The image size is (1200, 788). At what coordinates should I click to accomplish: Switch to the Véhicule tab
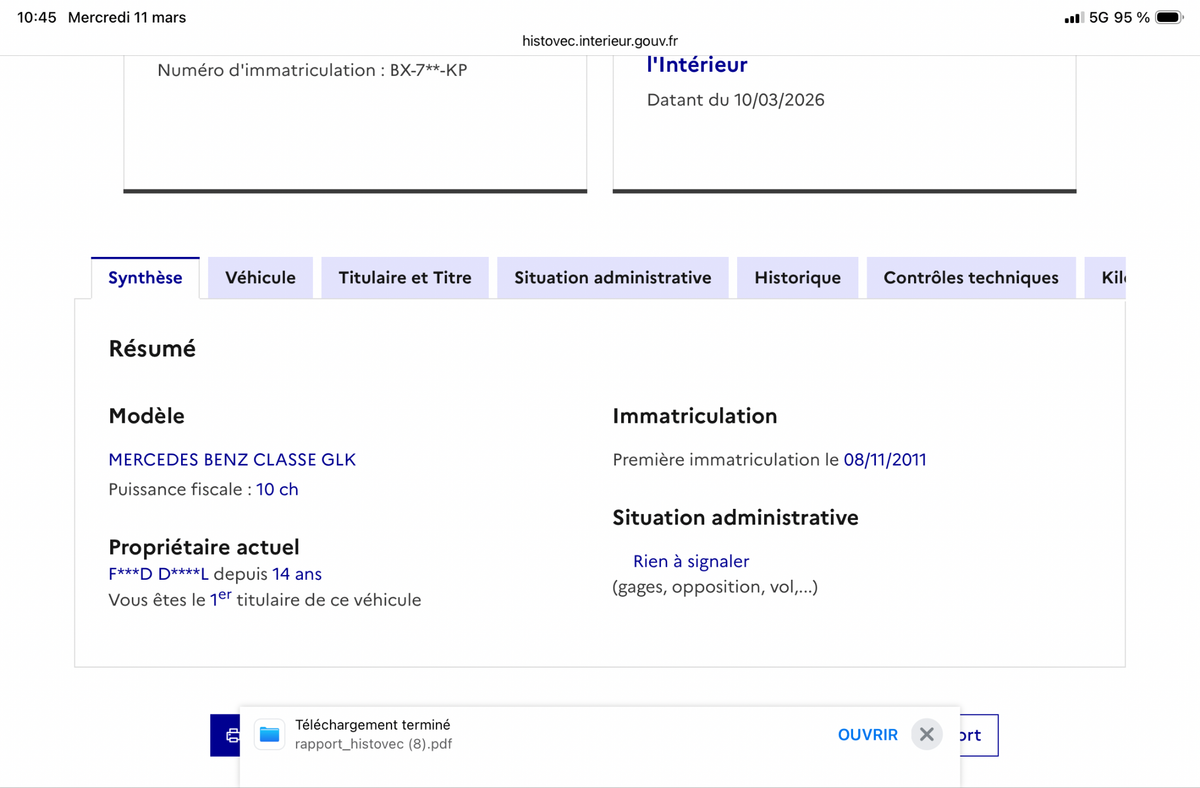[x=260, y=278]
